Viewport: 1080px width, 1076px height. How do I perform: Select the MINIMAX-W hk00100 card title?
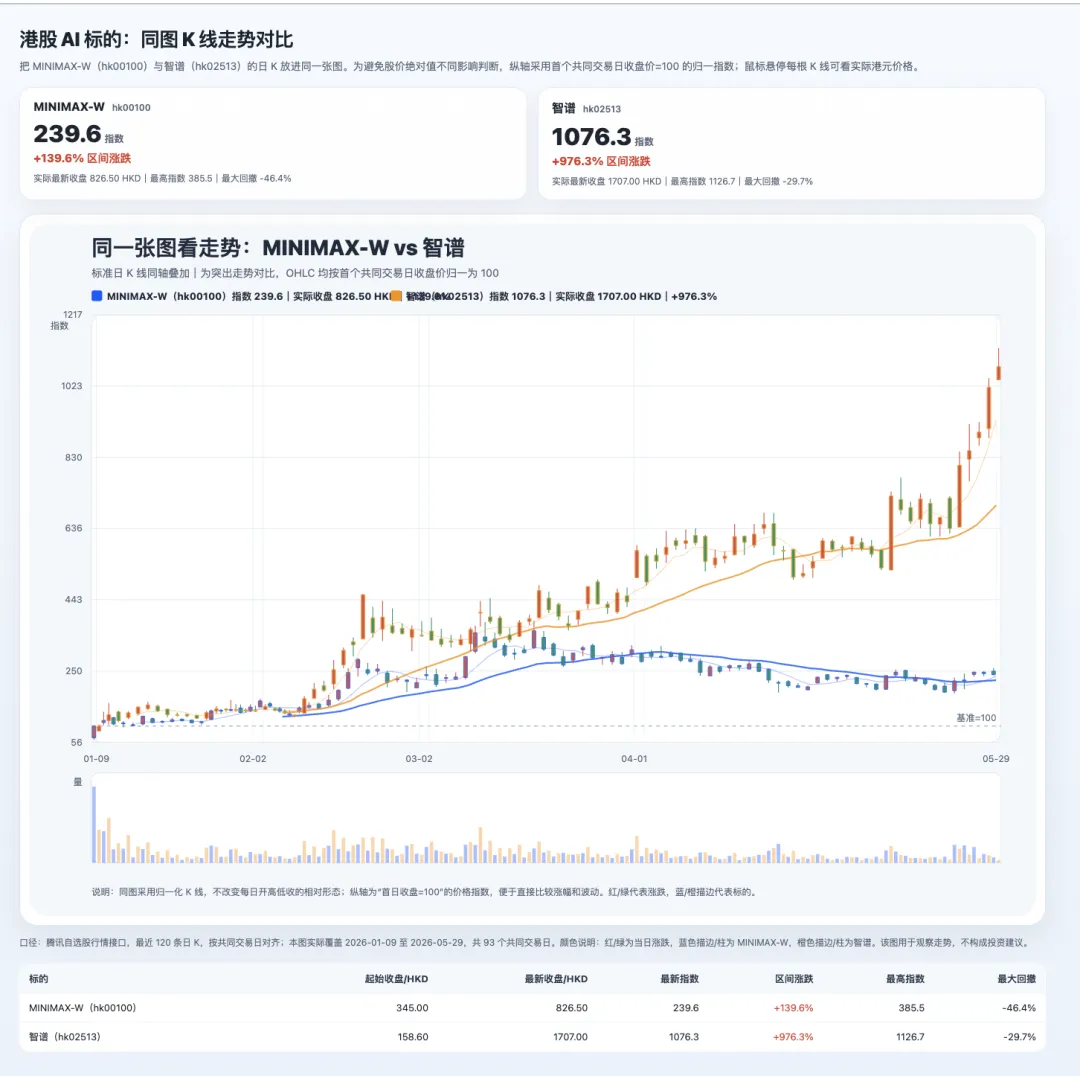[92, 107]
